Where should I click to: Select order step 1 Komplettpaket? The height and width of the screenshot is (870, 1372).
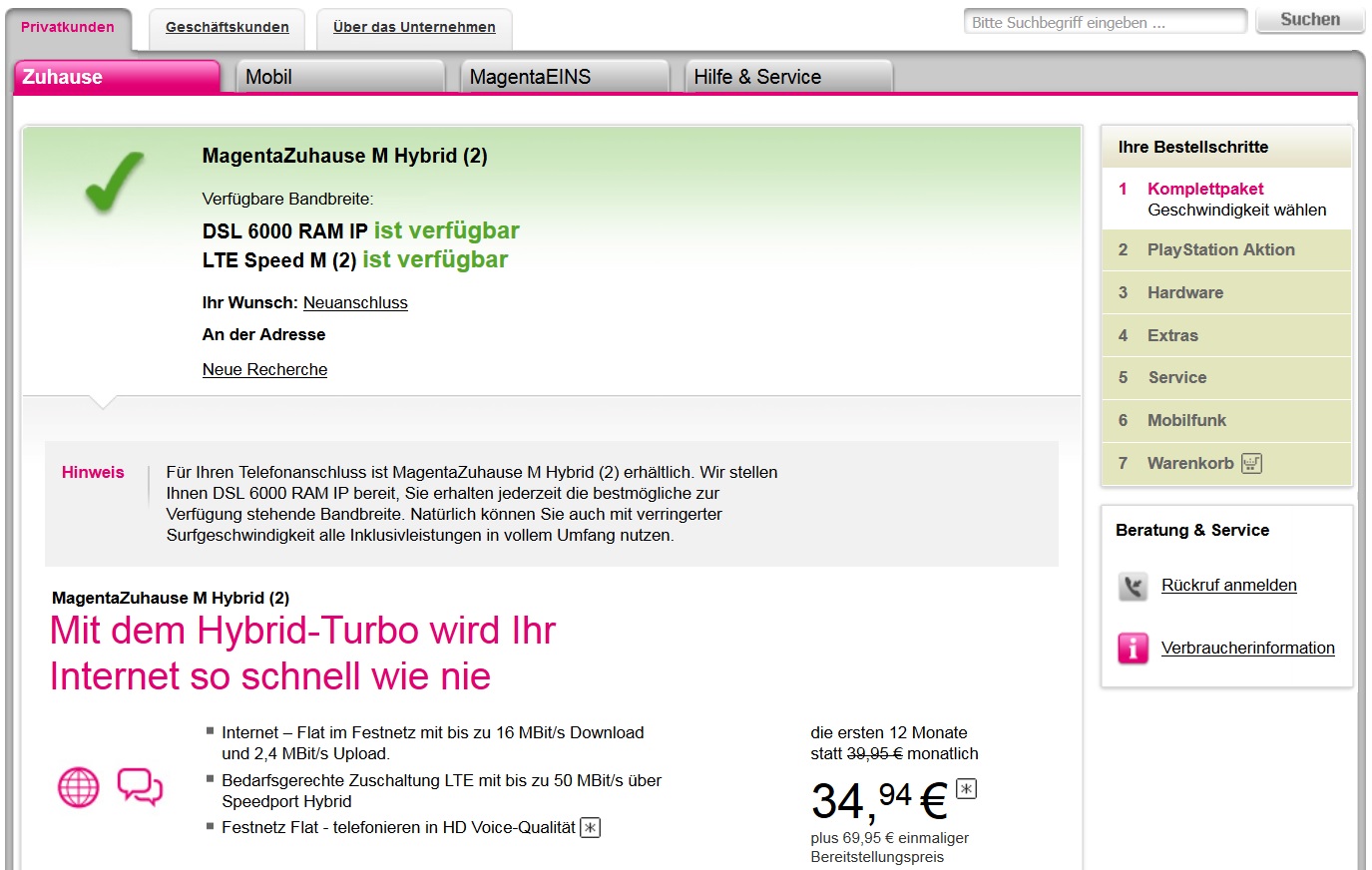pos(1226,199)
